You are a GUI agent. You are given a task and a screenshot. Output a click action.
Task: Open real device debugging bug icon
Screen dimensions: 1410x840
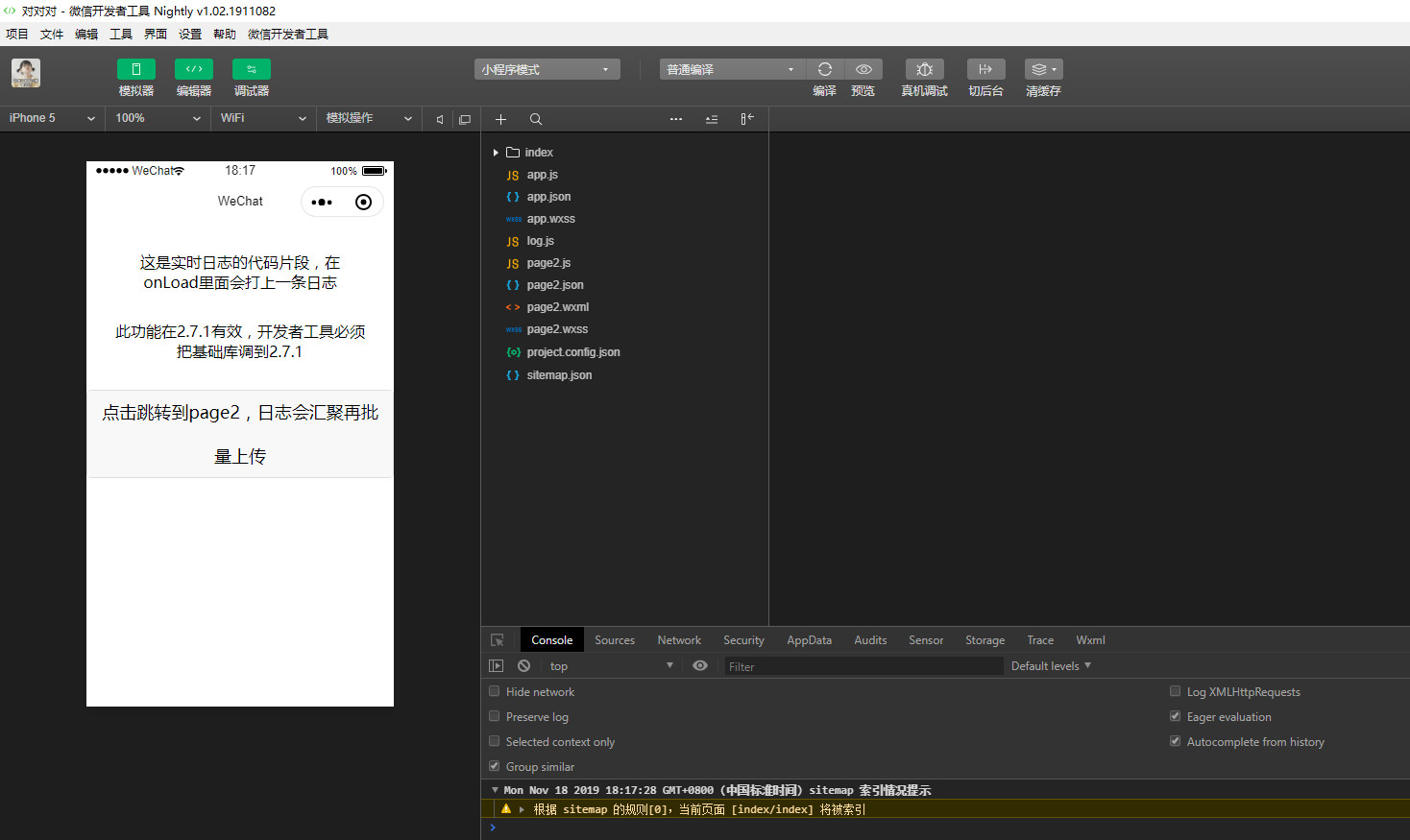point(925,69)
